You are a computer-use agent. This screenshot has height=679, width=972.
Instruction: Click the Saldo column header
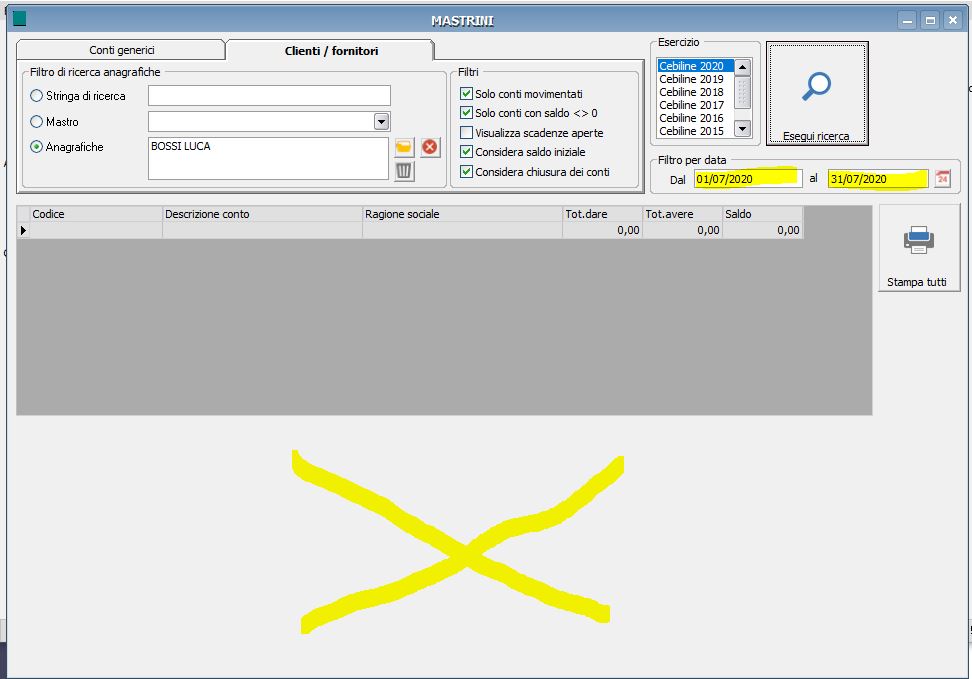763,214
